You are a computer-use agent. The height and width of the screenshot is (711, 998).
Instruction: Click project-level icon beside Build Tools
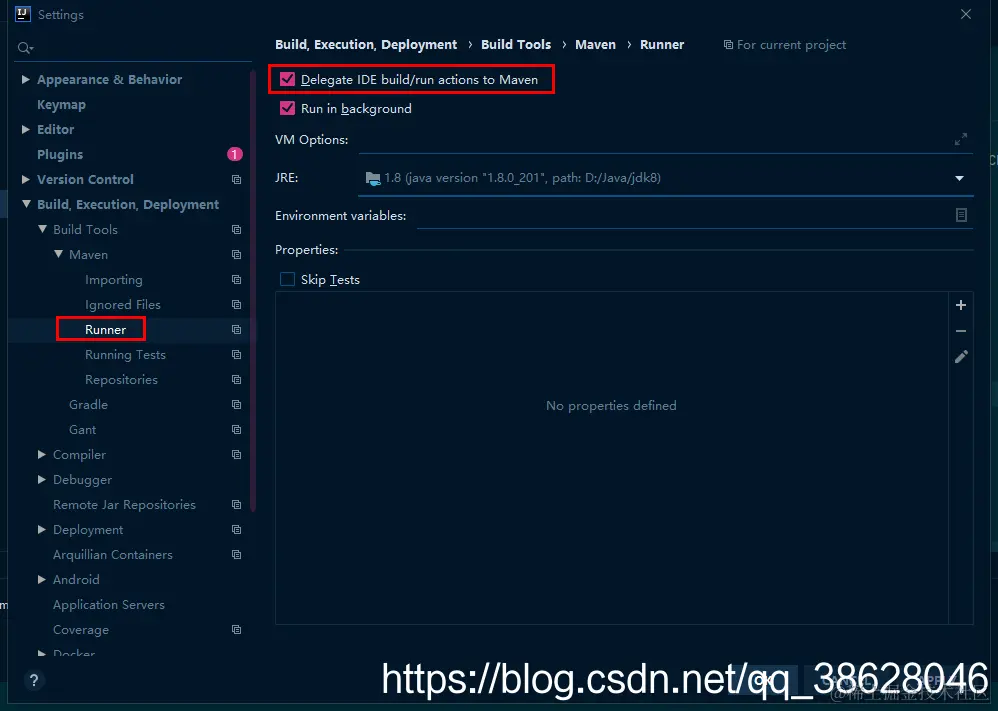click(x=237, y=229)
